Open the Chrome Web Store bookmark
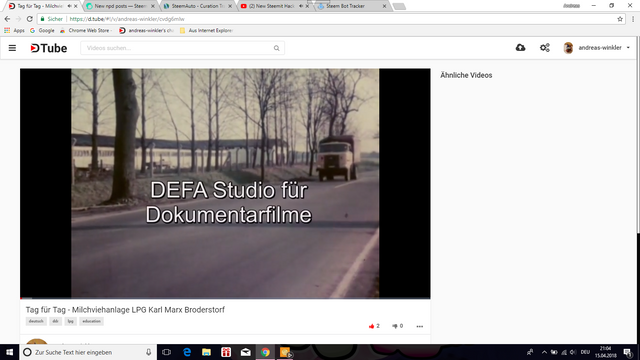640x360 pixels. [x=85, y=30]
